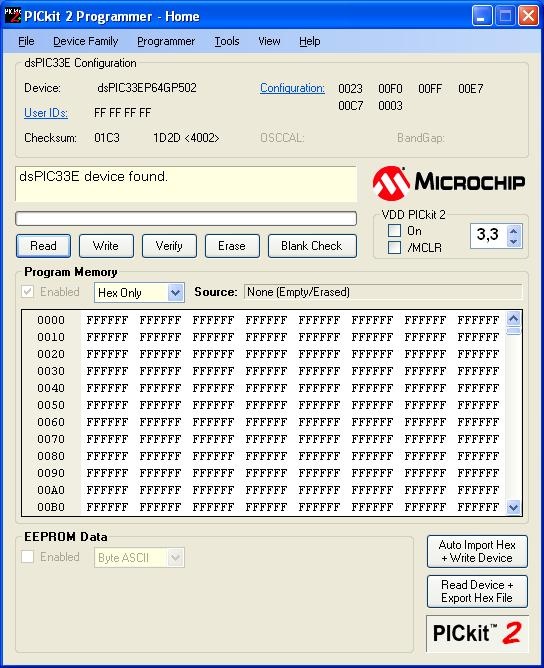Viewport: 544px width, 668px height.
Task: Open the File menu
Action: click(x=26, y=41)
